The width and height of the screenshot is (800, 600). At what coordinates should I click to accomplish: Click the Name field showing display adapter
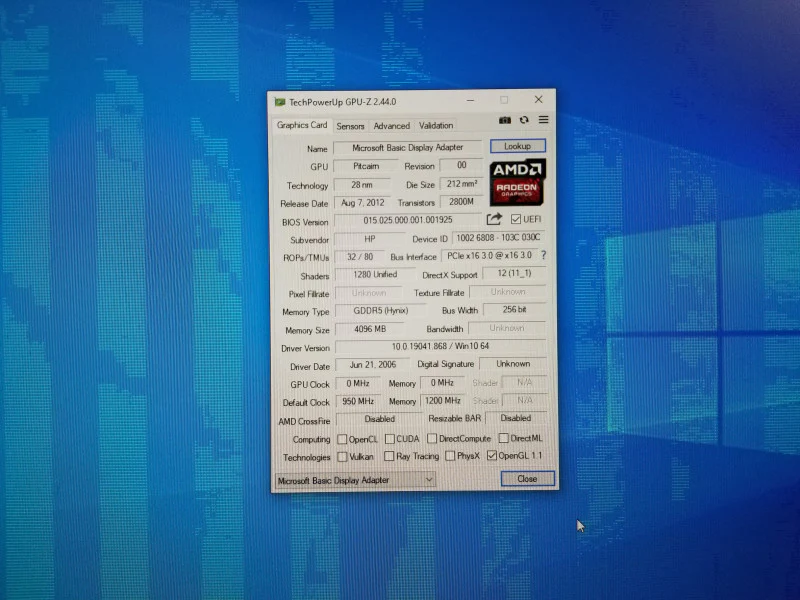pyautogui.click(x=407, y=147)
